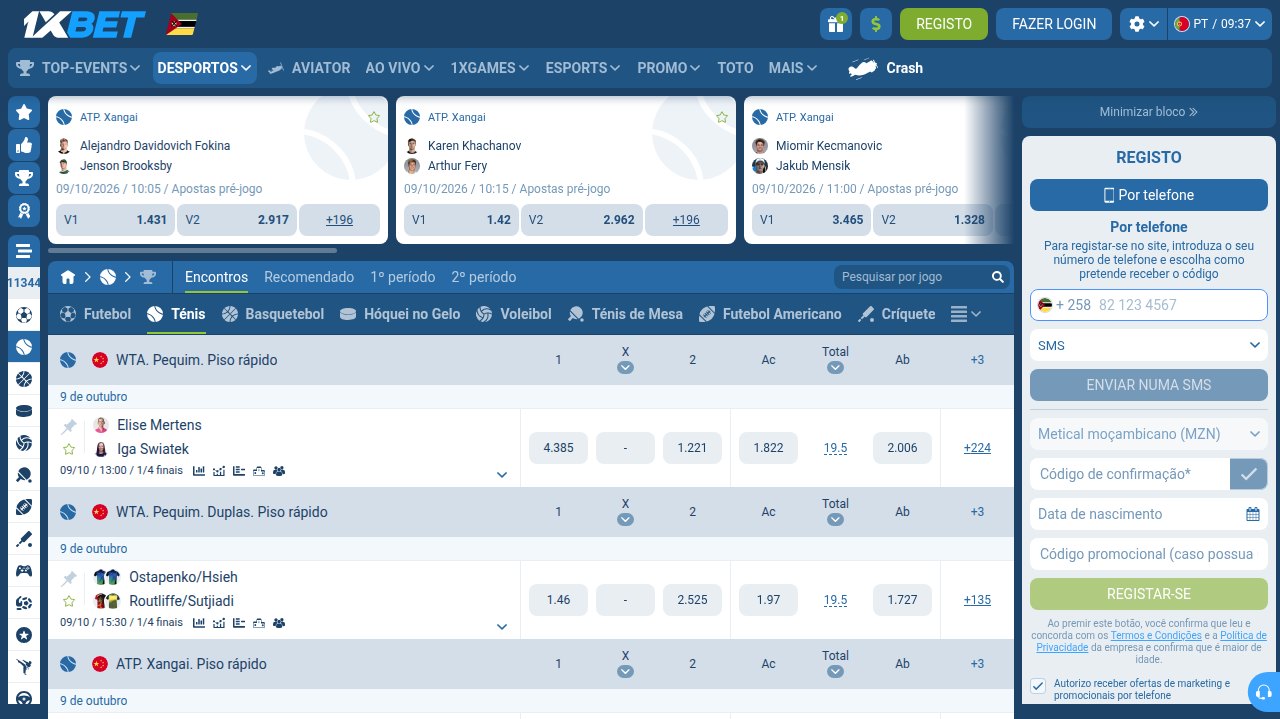The width and height of the screenshot is (1280, 719).
Task: Open the AO VIVO menu
Action: click(x=399, y=68)
